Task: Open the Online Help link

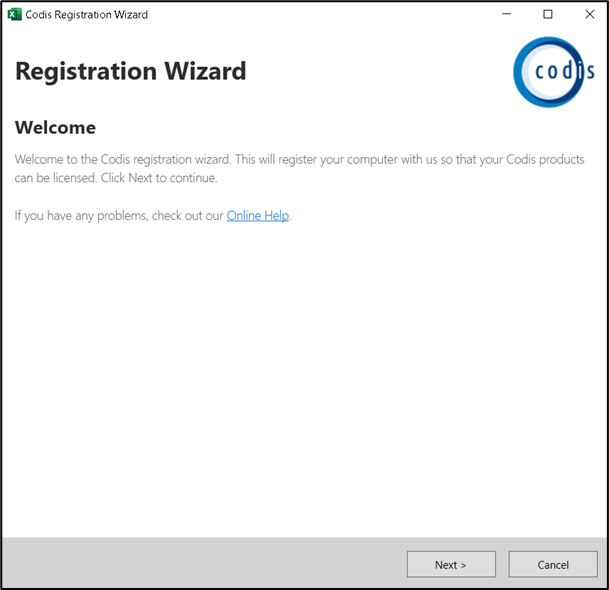Action: (x=258, y=215)
